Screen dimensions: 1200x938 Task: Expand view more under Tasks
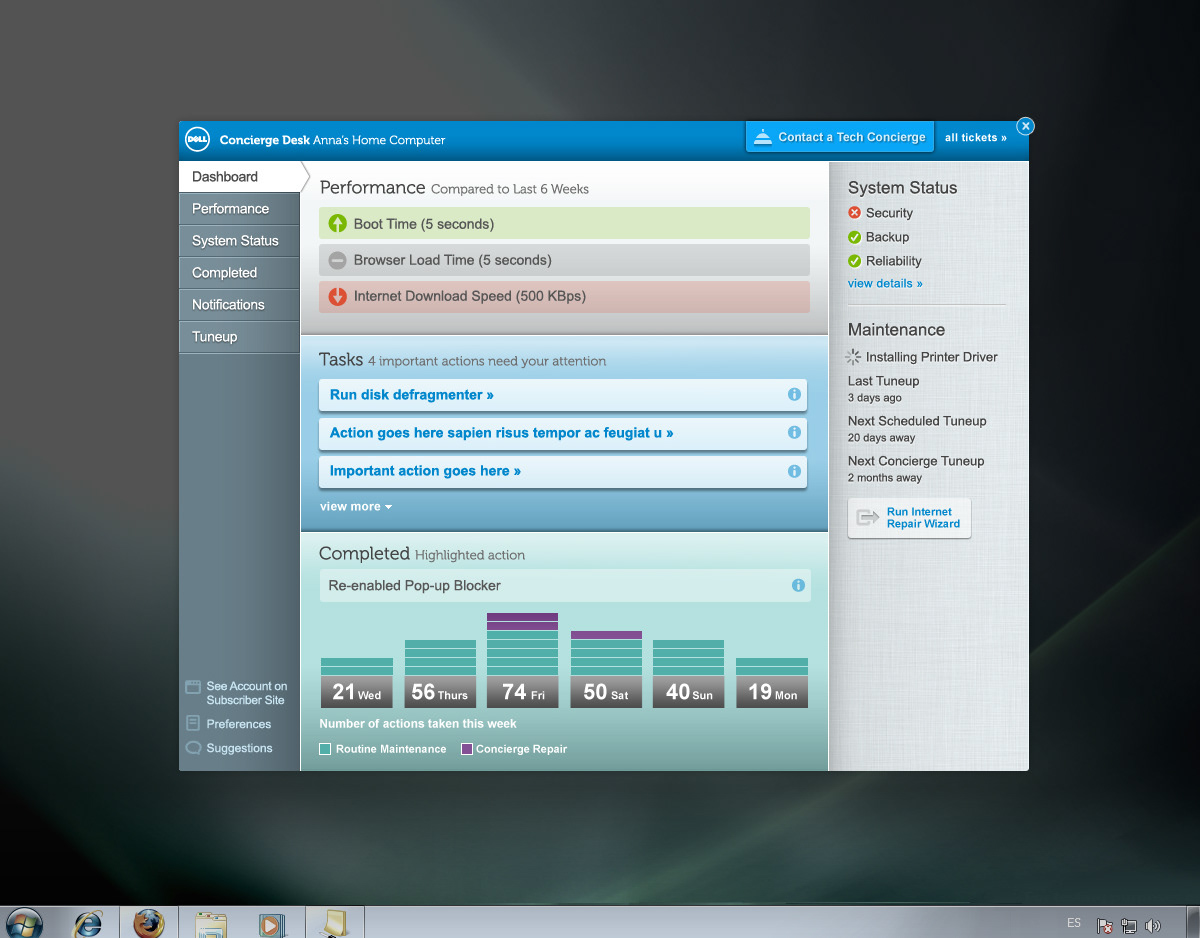(x=356, y=507)
